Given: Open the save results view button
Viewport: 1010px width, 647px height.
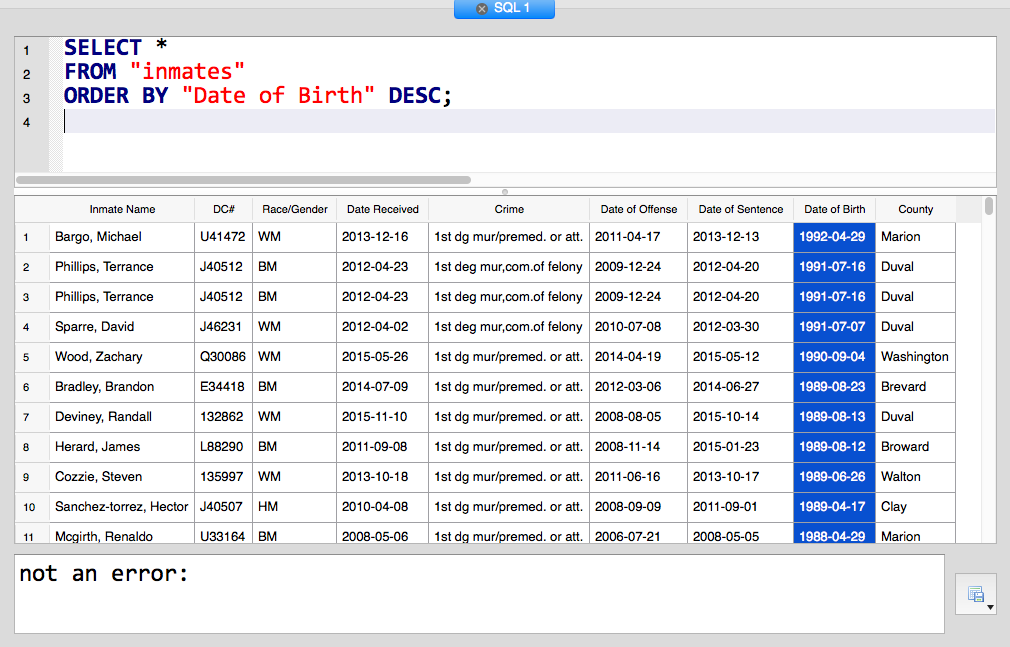Looking at the screenshot, I should point(976,594).
